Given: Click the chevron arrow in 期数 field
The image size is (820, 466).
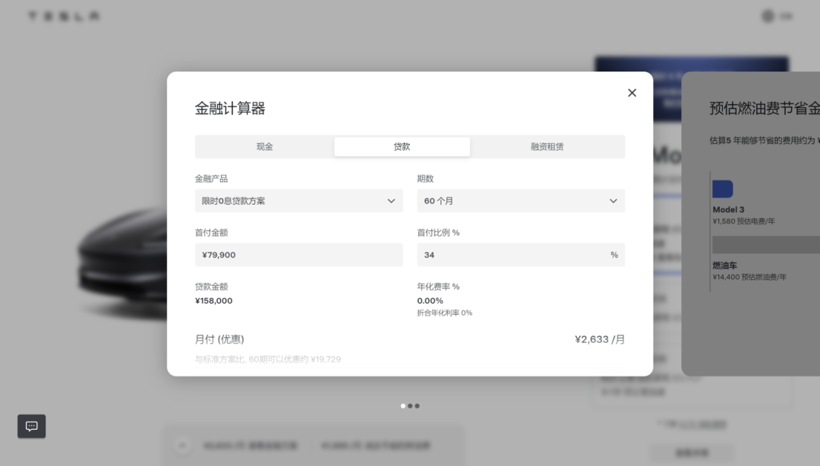Looking at the screenshot, I should click(613, 201).
